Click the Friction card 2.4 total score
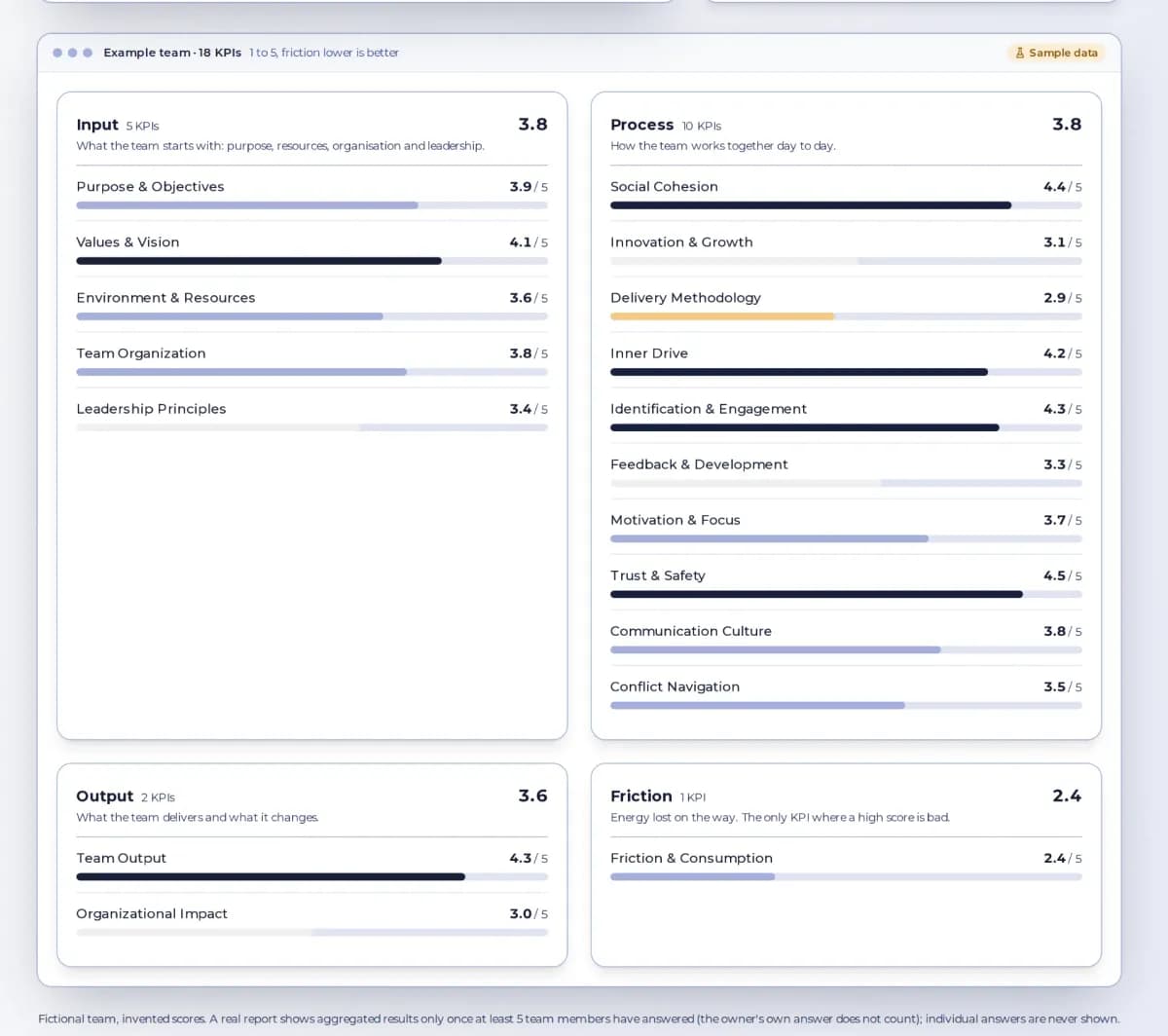 [x=1067, y=795]
